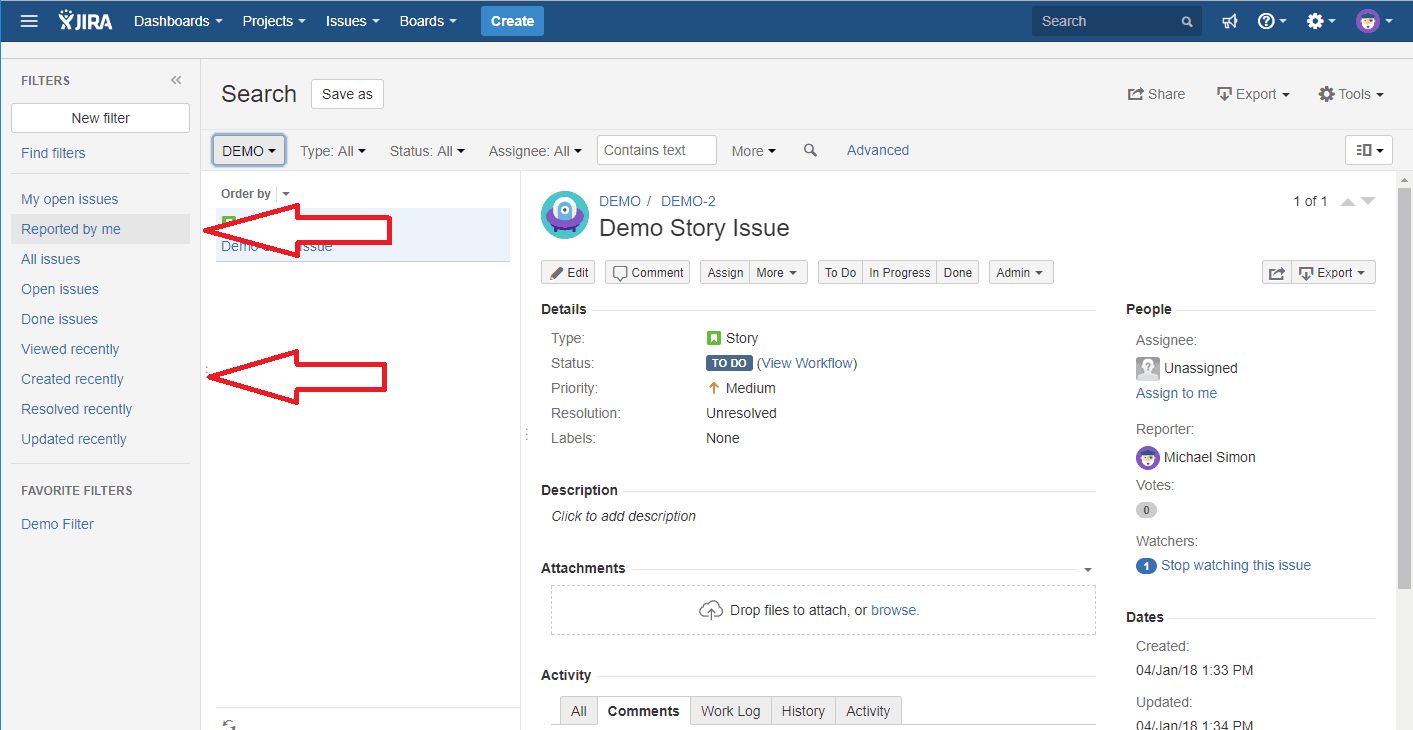Stop watching this issue
The height and width of the screenshot is (730, 1413).
tap(1236, 565)
